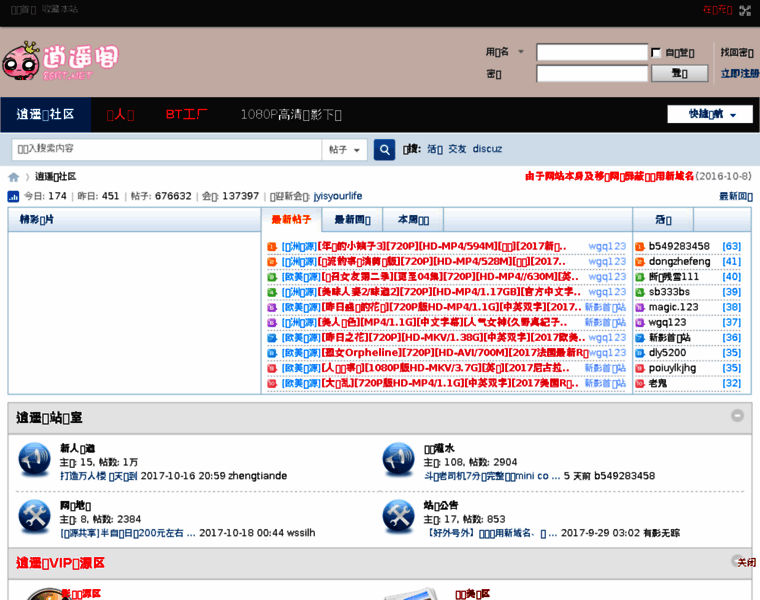Click post count [63] in ranking
760x600 pixels.
(731, 247)
